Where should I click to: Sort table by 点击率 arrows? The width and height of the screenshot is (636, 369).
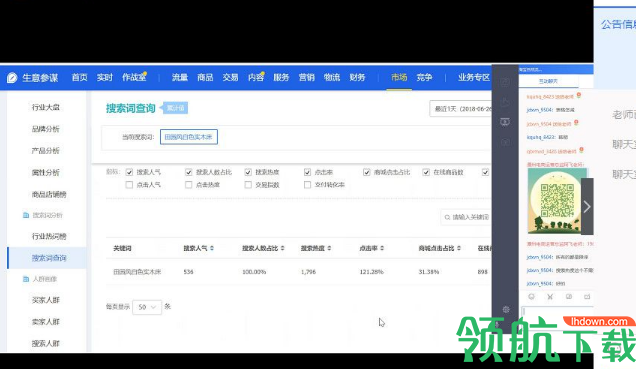pos(382,248)
